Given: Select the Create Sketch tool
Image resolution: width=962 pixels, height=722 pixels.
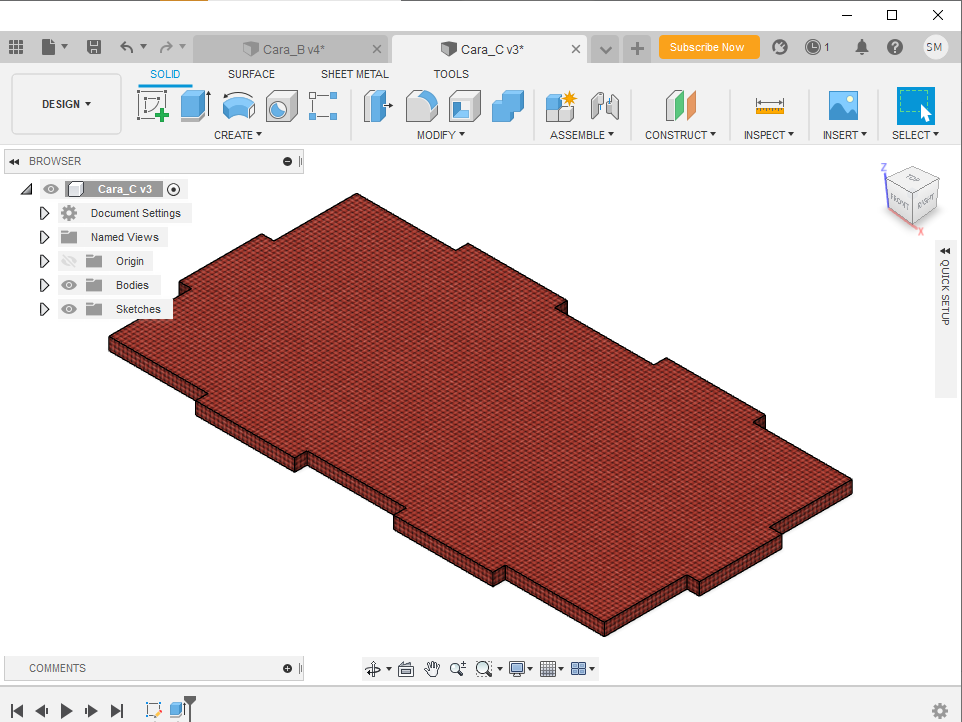Looking at the screenshot, I should point(153,106).
